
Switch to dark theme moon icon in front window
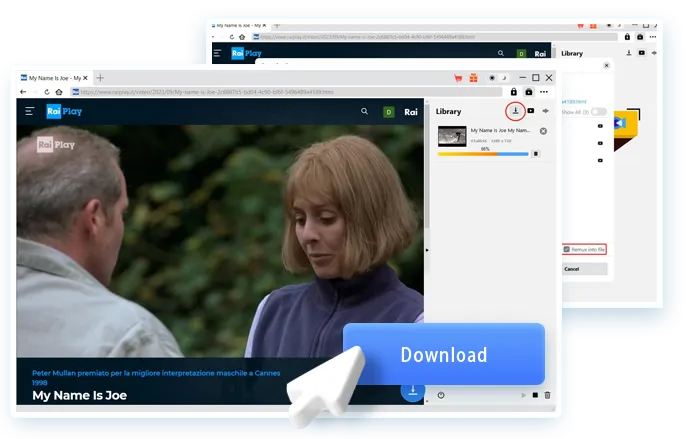(x=504, y=78)
